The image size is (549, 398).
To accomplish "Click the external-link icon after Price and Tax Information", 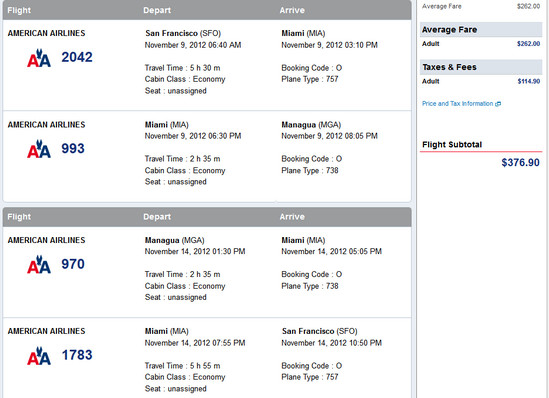I will [x=498, y=104].
